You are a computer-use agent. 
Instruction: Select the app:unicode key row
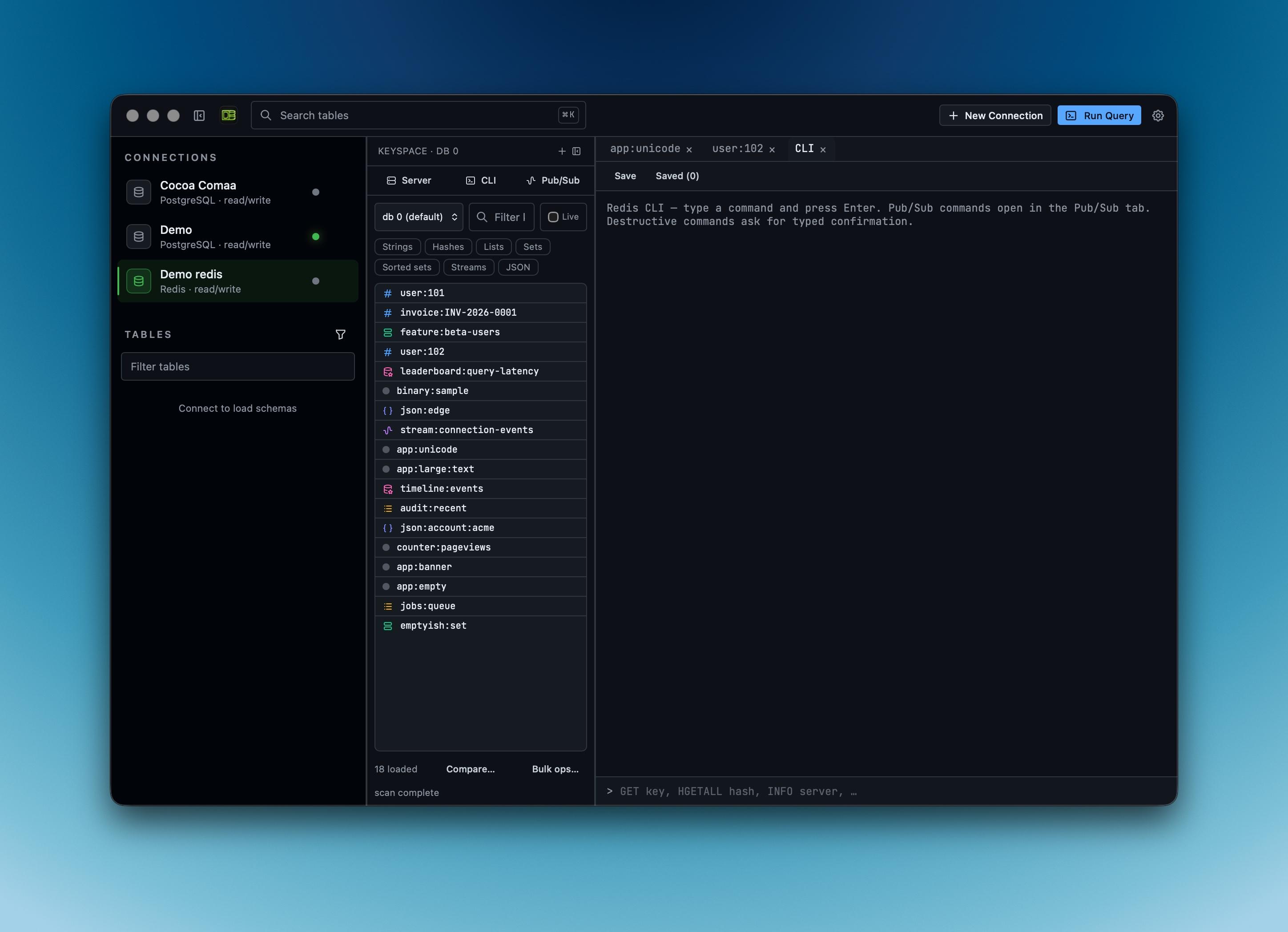(x=480, y=449)
